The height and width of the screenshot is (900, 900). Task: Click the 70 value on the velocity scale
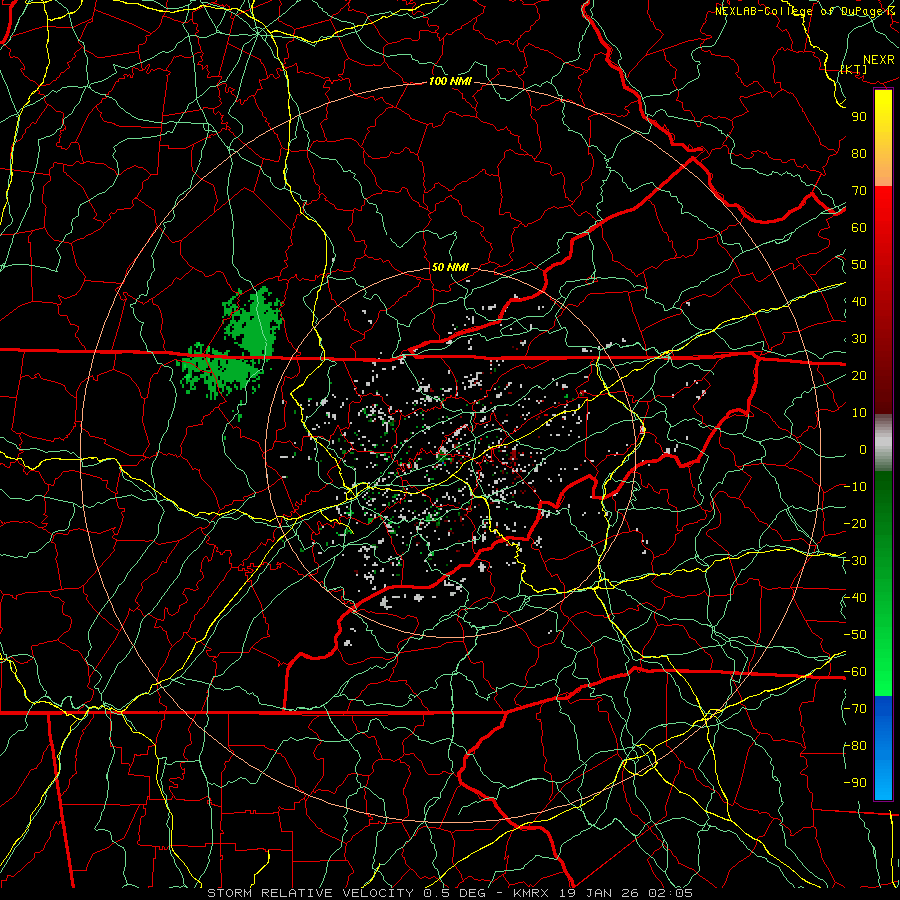point(859,191)
